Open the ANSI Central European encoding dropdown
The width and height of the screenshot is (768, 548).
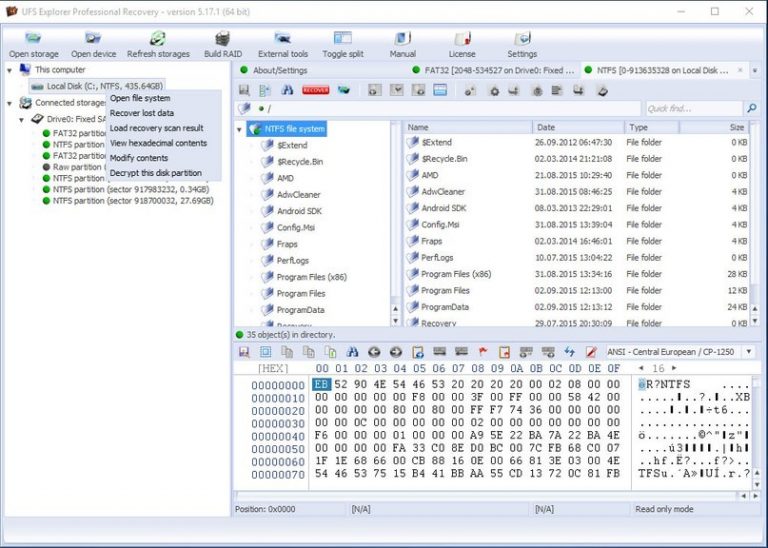point(748,352)
